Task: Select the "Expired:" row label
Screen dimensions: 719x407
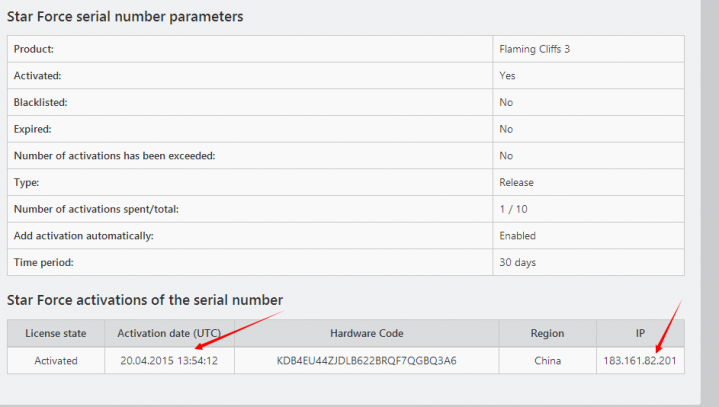Action: tap(33, 129)
